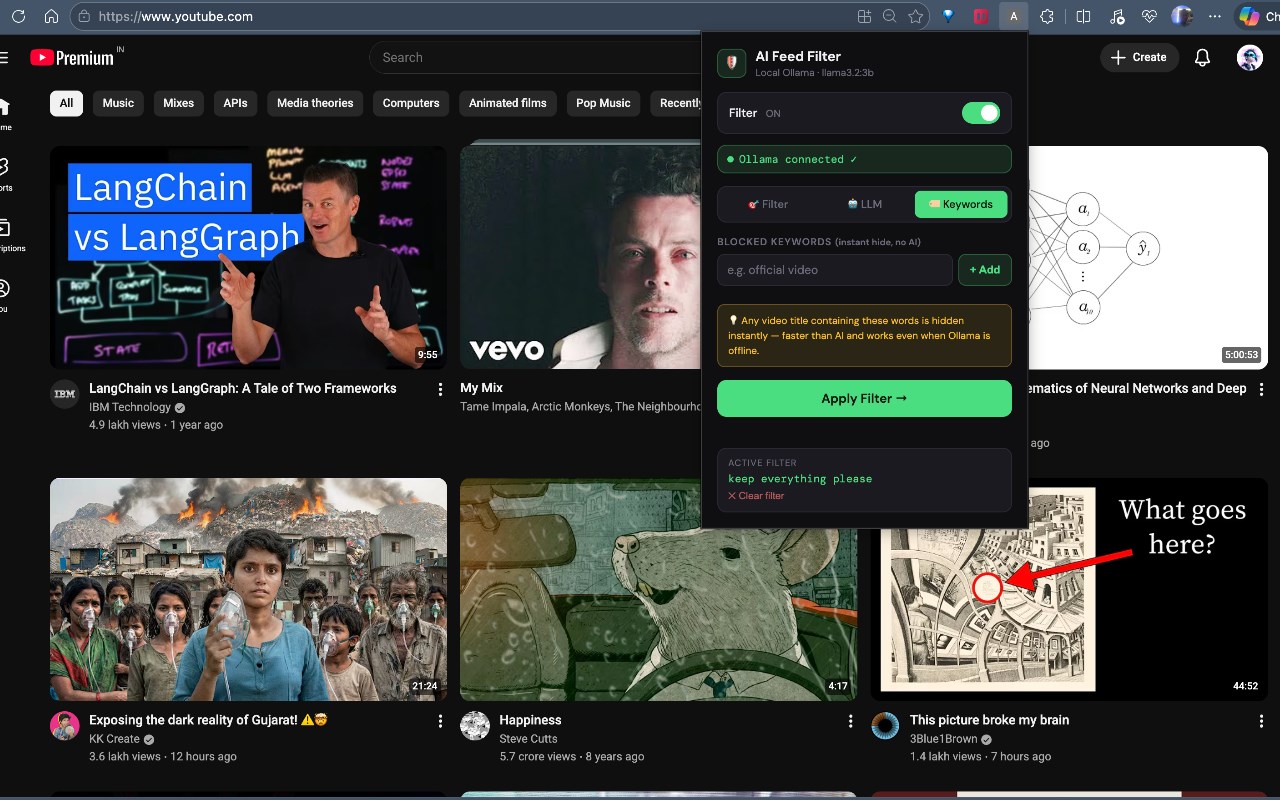This screenshot has height=800, width=1280.
Task: Filter feed by Pop Music chip
Action: 603,103
